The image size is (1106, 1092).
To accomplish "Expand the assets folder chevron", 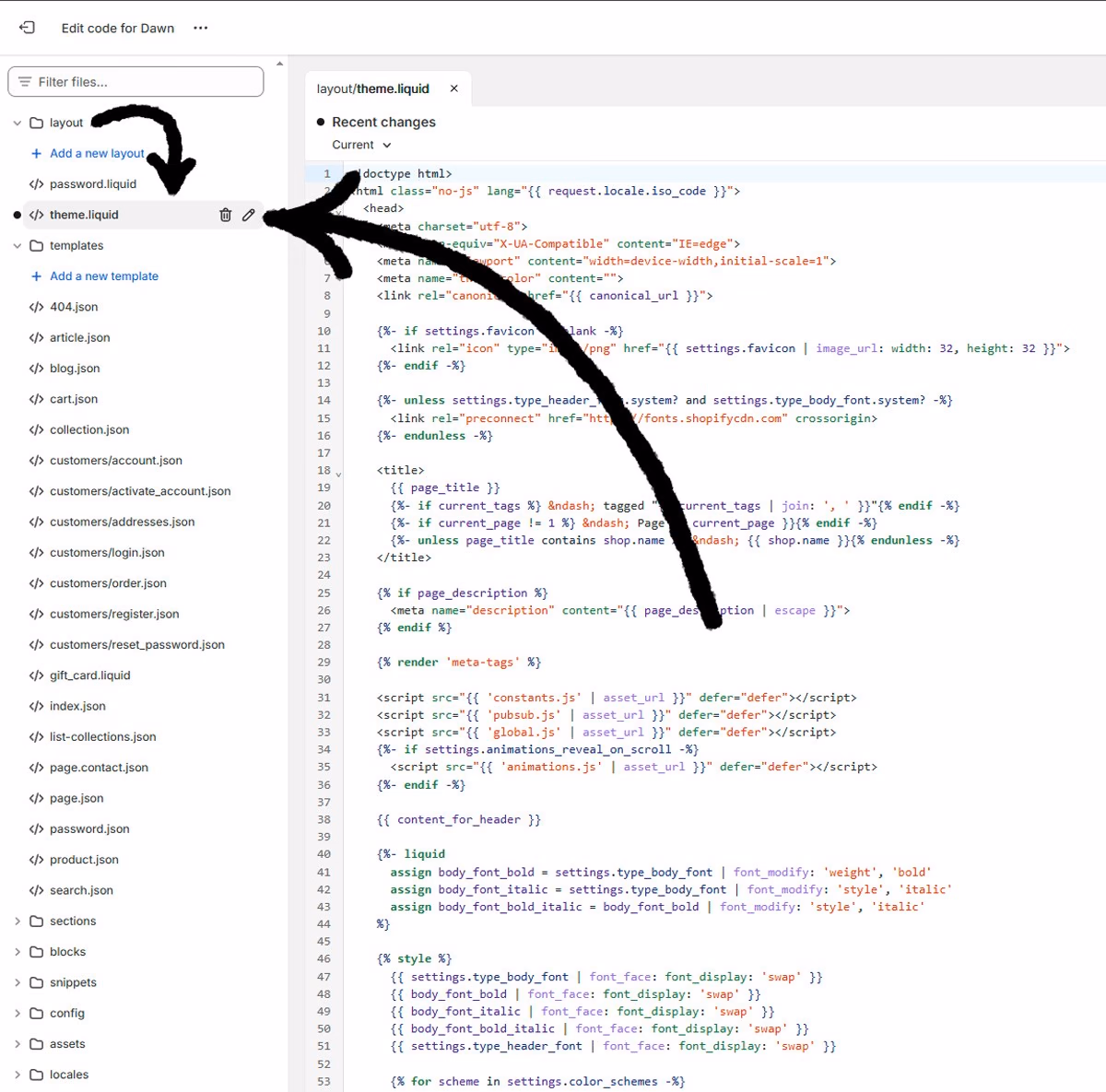I will point(17,1043).
